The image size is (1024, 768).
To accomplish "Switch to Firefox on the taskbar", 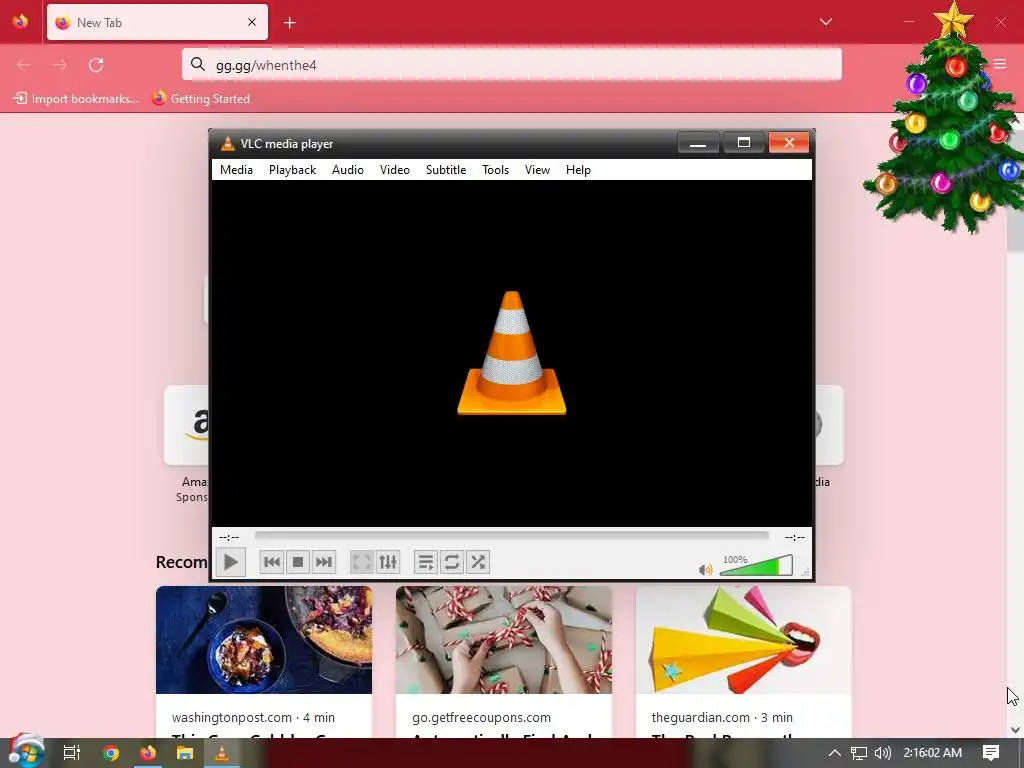I will click(148, 753).
